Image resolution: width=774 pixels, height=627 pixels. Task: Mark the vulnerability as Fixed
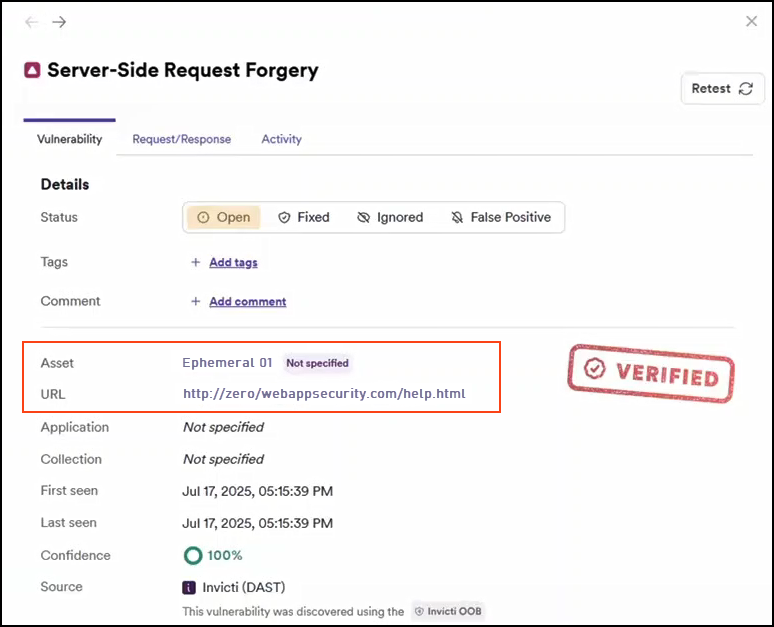click(x=304, y=217)
